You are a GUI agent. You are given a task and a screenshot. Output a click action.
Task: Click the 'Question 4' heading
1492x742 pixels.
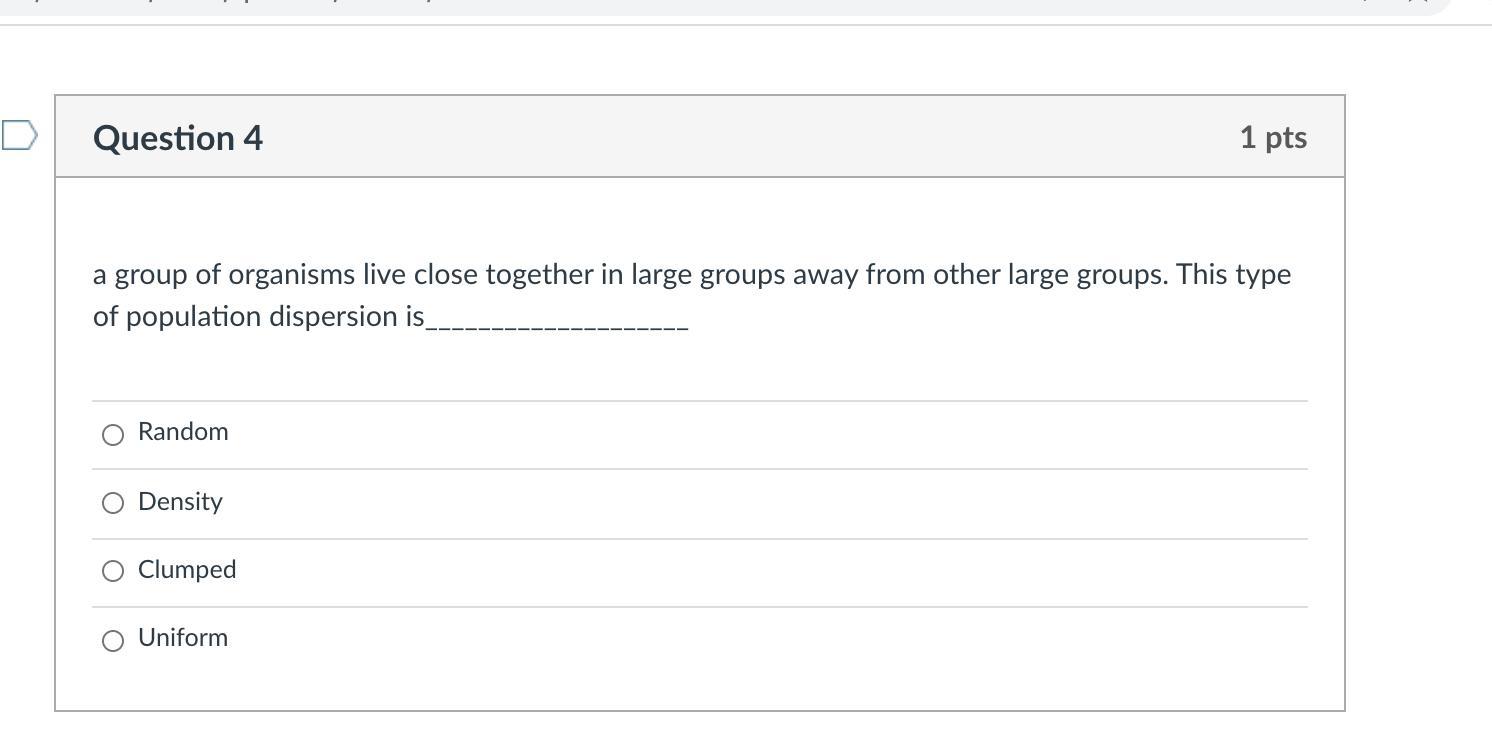[x=178, y=138]
